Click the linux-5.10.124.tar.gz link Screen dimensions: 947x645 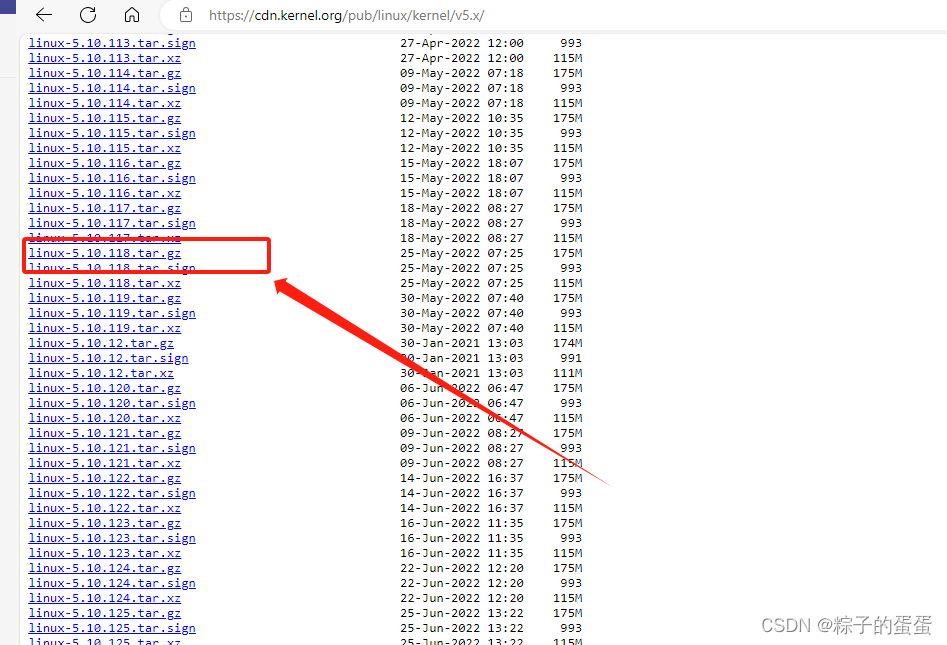104,567
